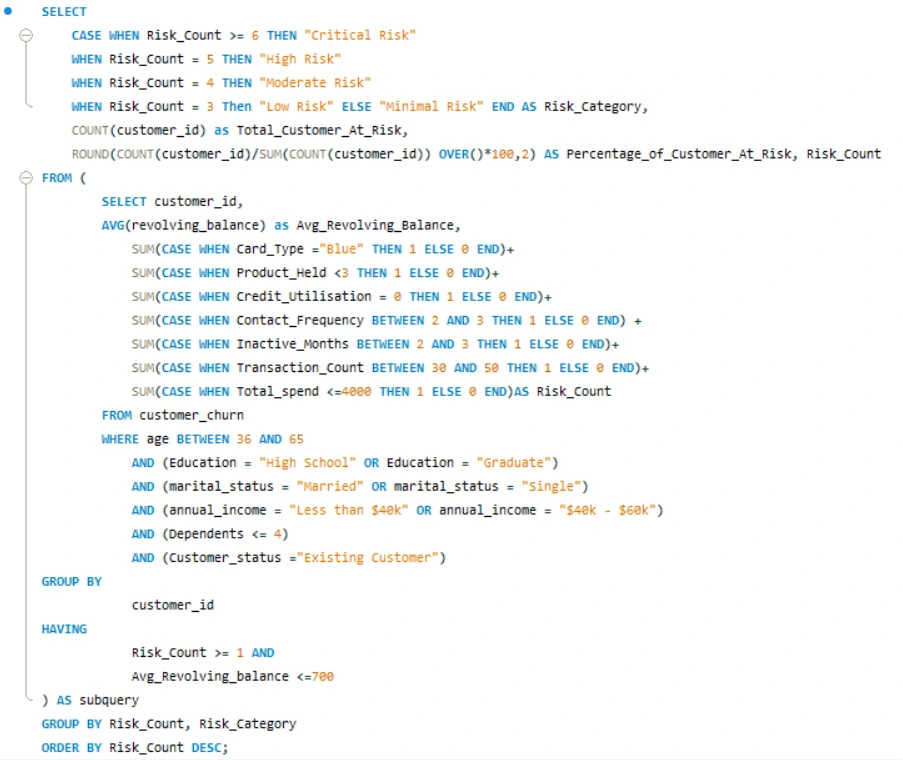The image size is (903, 760).
Task: Click the Credit_Utilisation column name
Action: coord(304,297)
